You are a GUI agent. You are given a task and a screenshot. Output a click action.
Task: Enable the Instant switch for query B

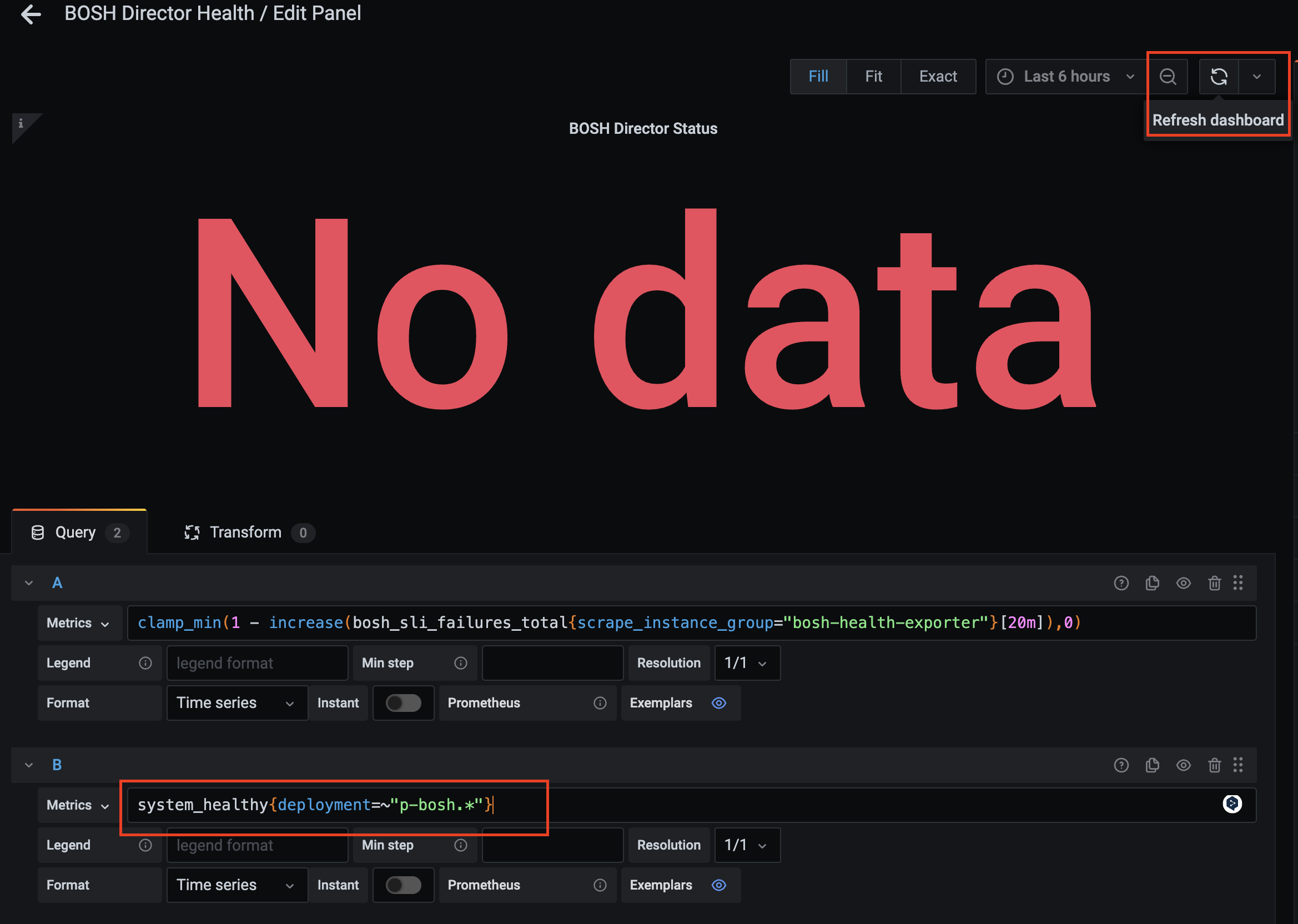pyautogui.click(x=403, y=885)
